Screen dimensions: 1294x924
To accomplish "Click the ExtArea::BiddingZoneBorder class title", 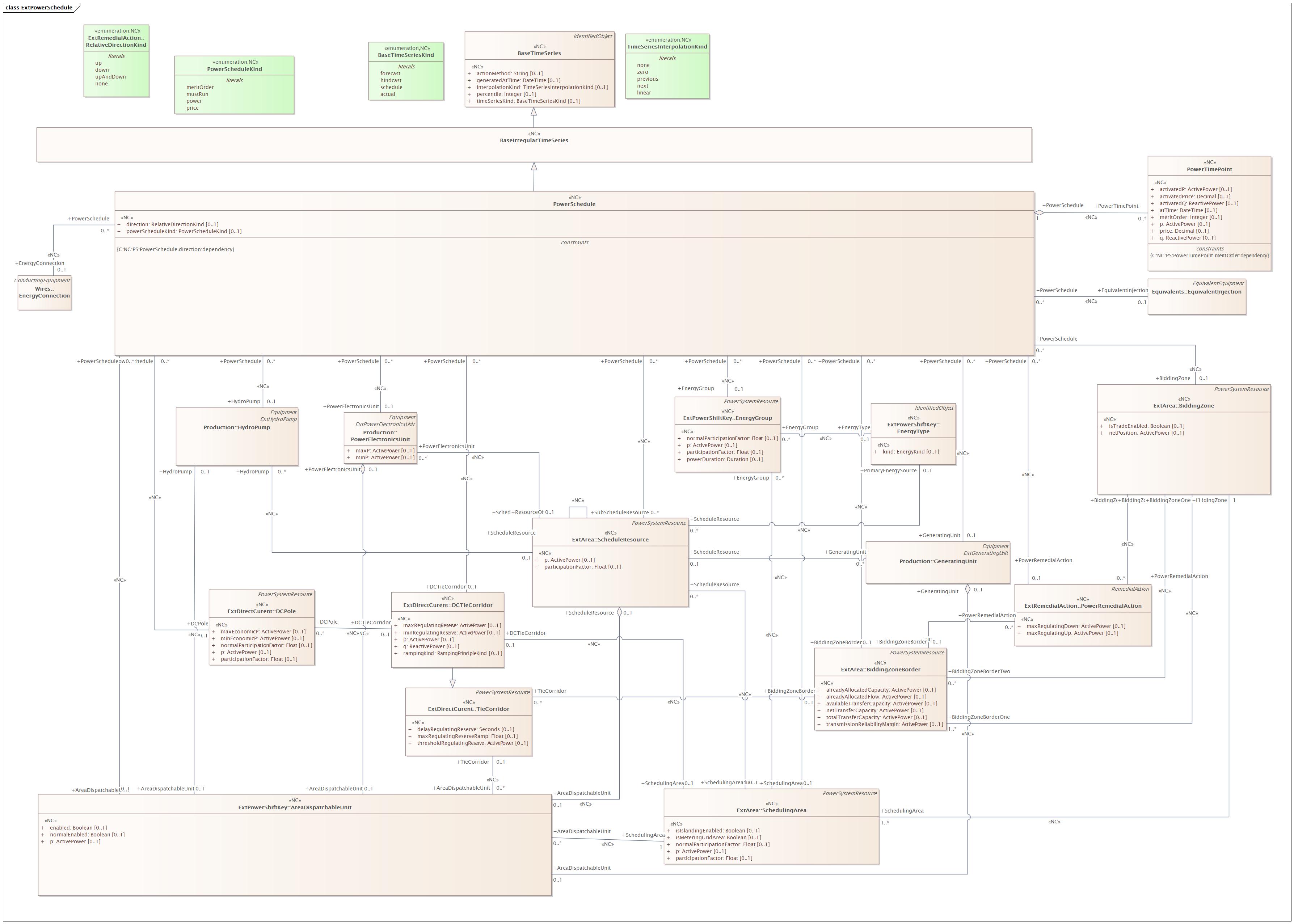I will (x=880, y=670).
